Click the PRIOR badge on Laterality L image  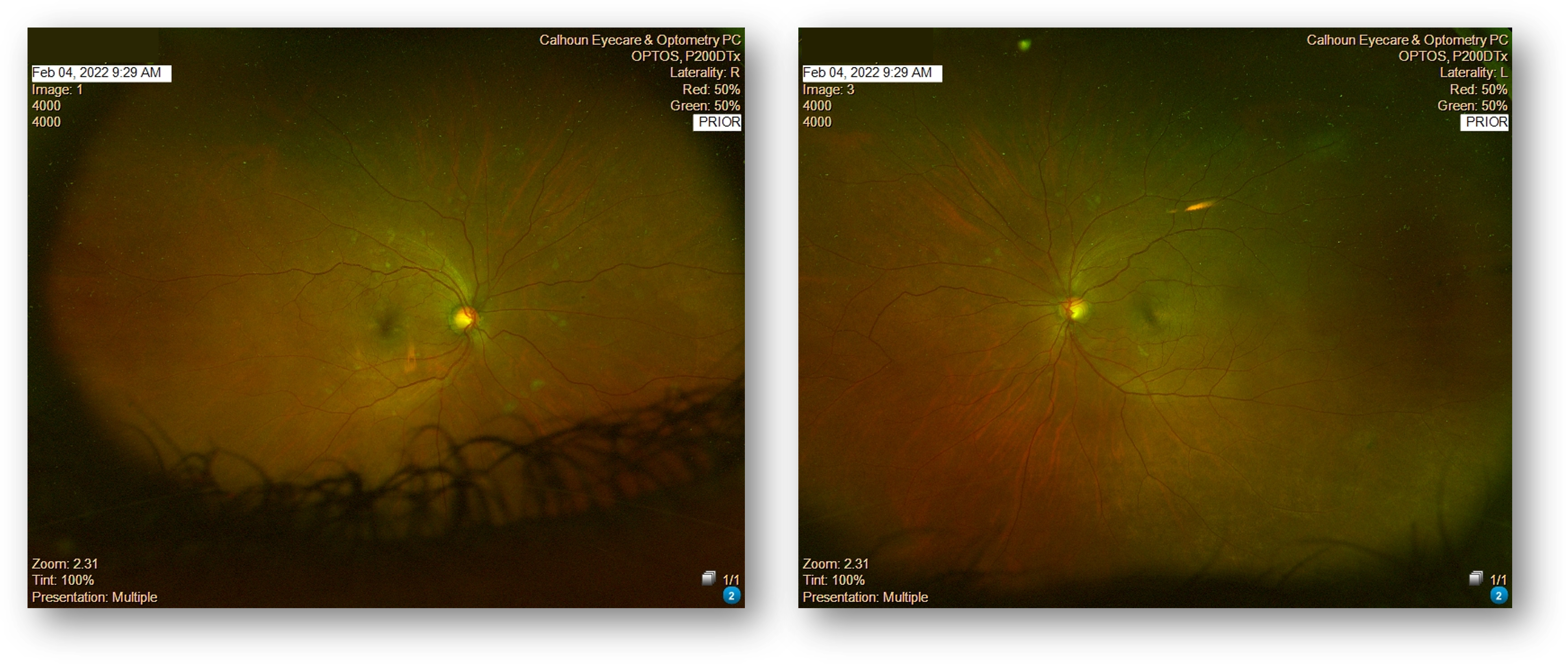click(1485, 122)
